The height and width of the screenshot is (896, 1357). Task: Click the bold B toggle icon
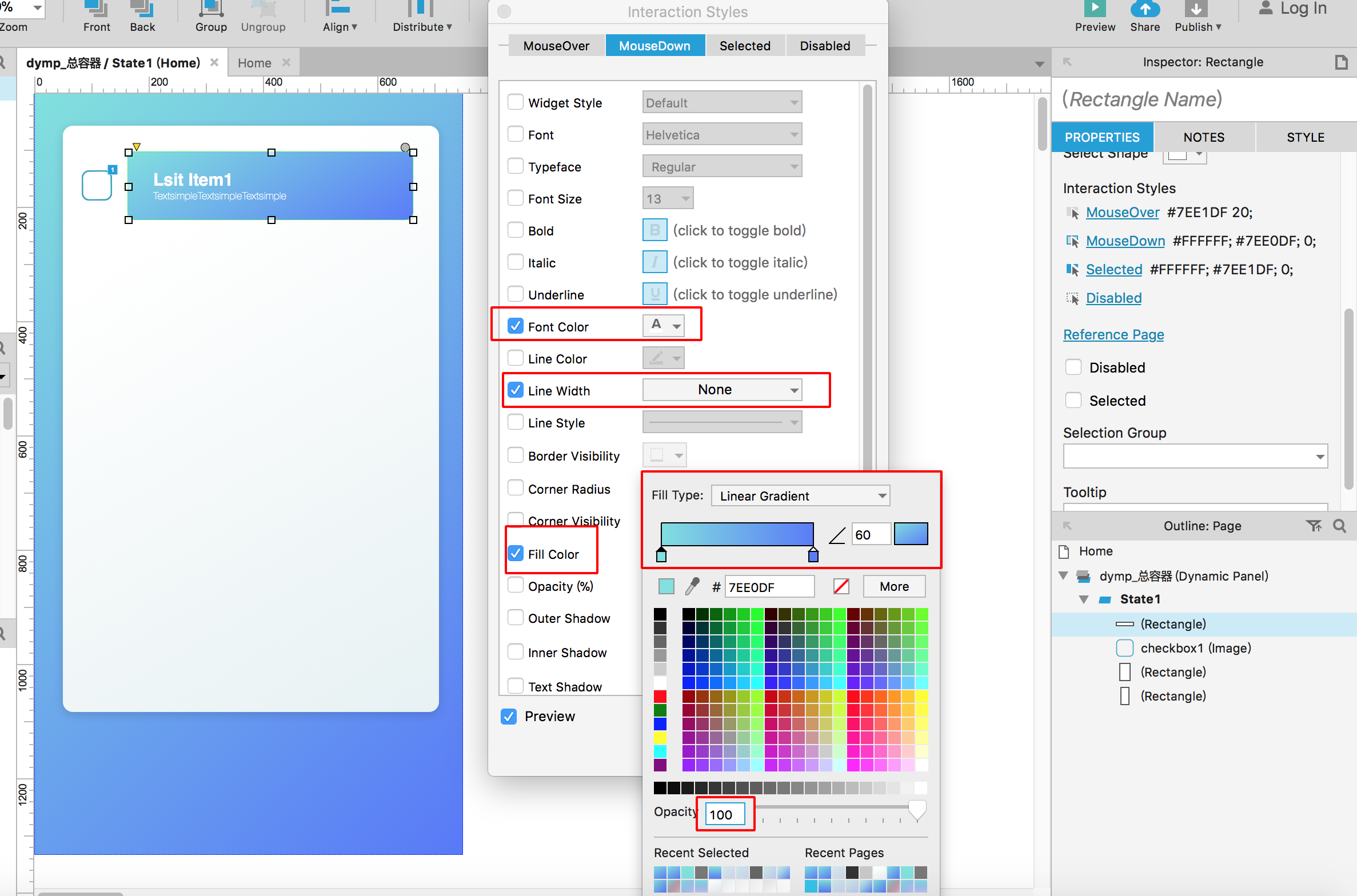point(655,230)
